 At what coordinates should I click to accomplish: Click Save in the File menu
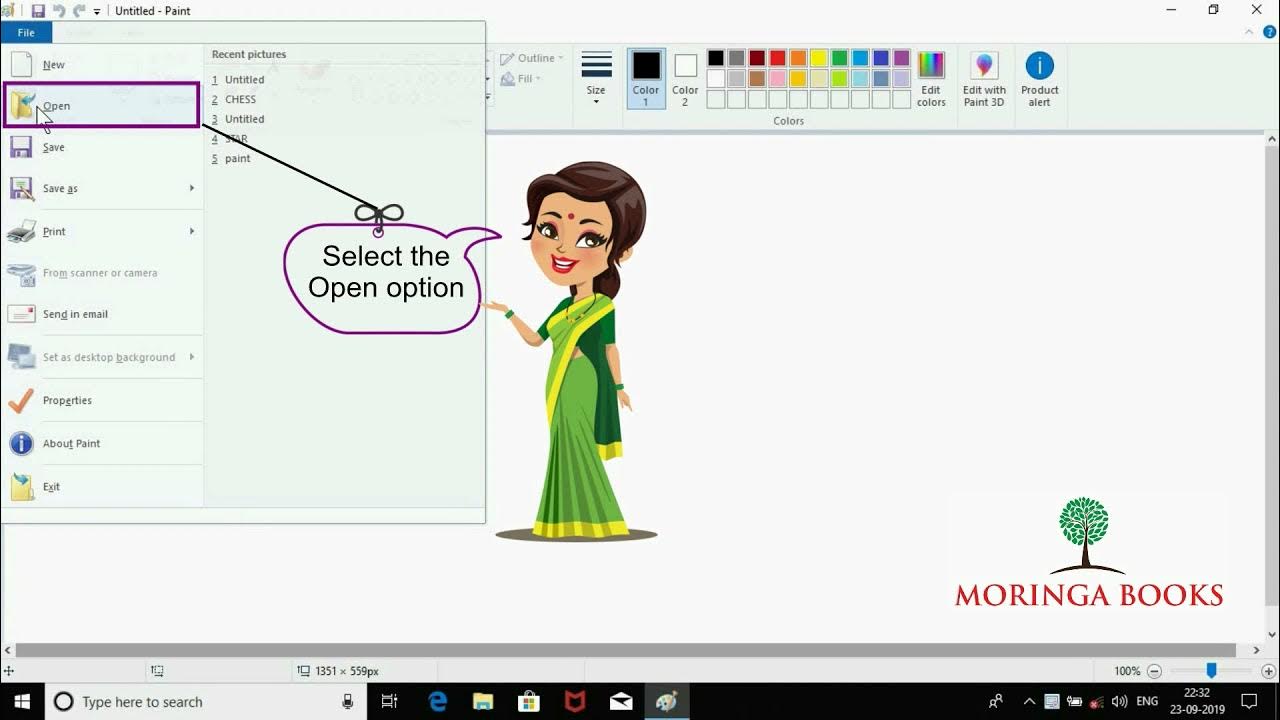102,147
